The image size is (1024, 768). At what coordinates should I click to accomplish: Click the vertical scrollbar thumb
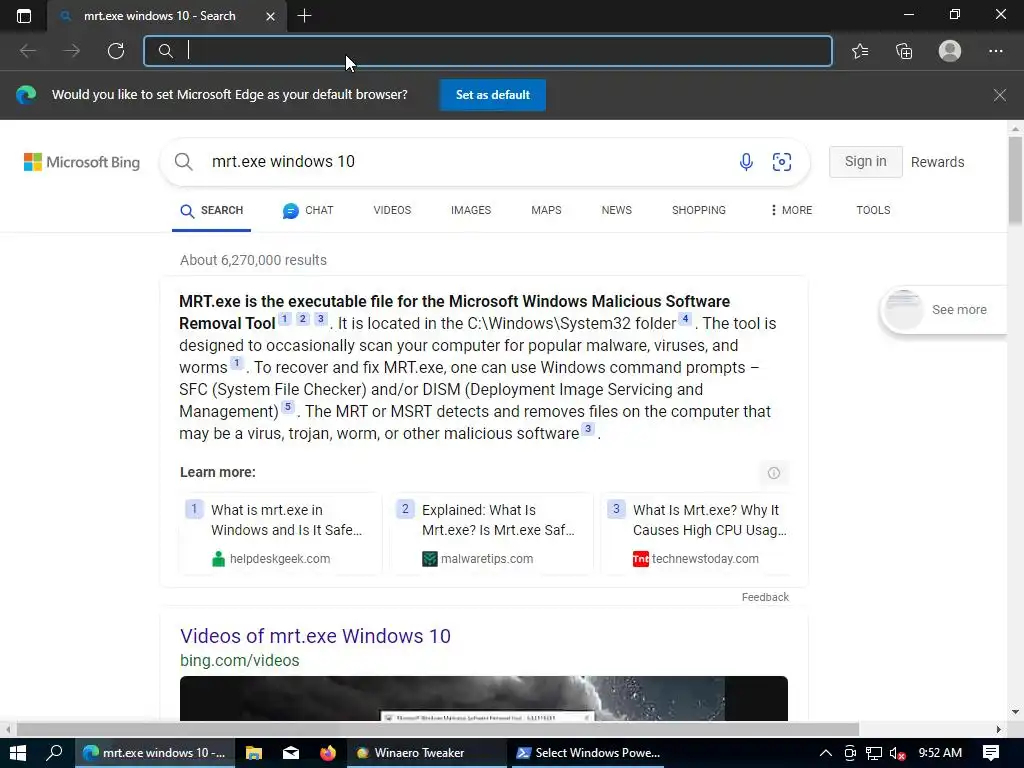click(1015, 180)
